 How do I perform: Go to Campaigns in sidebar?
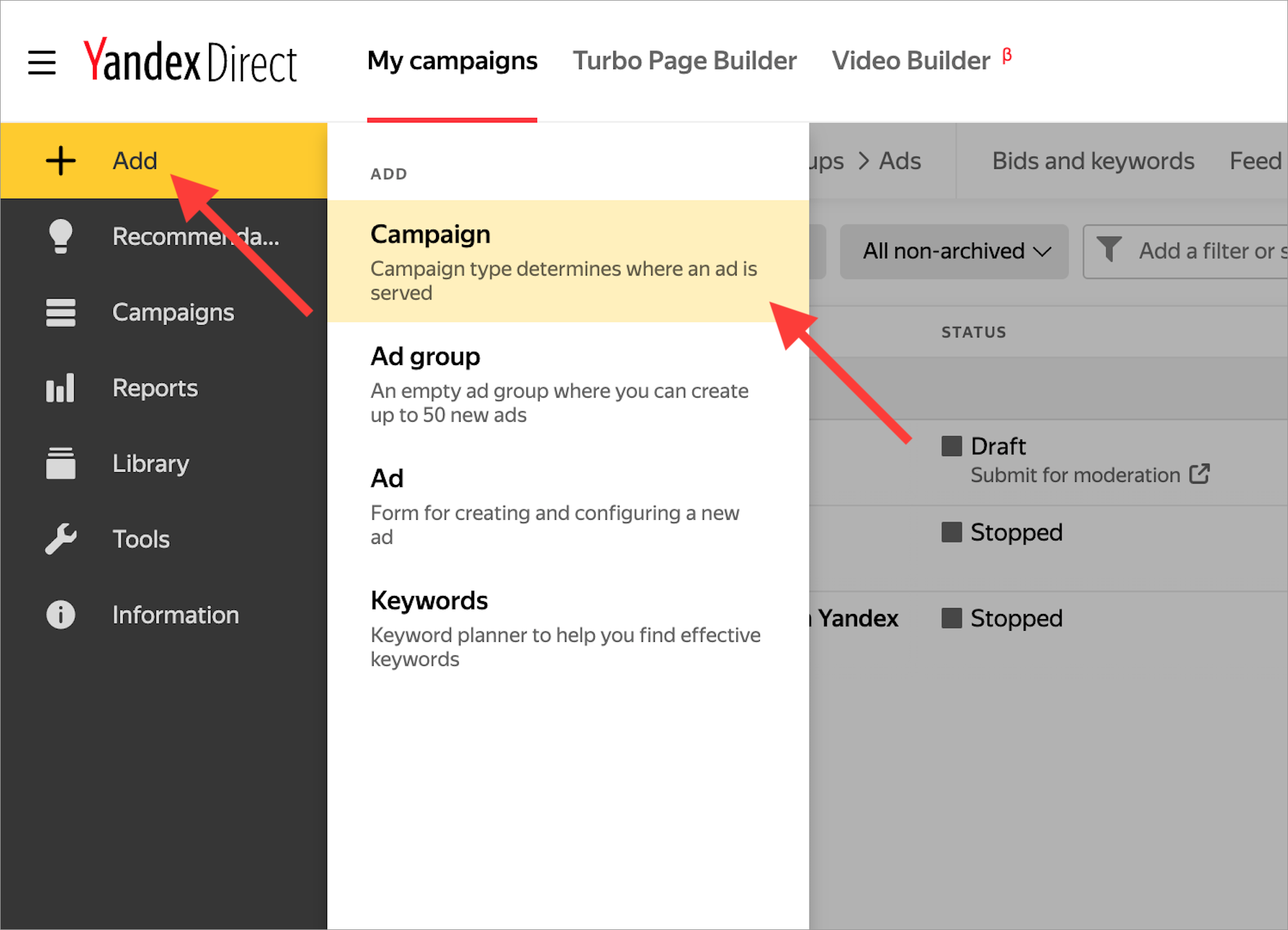pyautogui.click(x=173, y=313)
